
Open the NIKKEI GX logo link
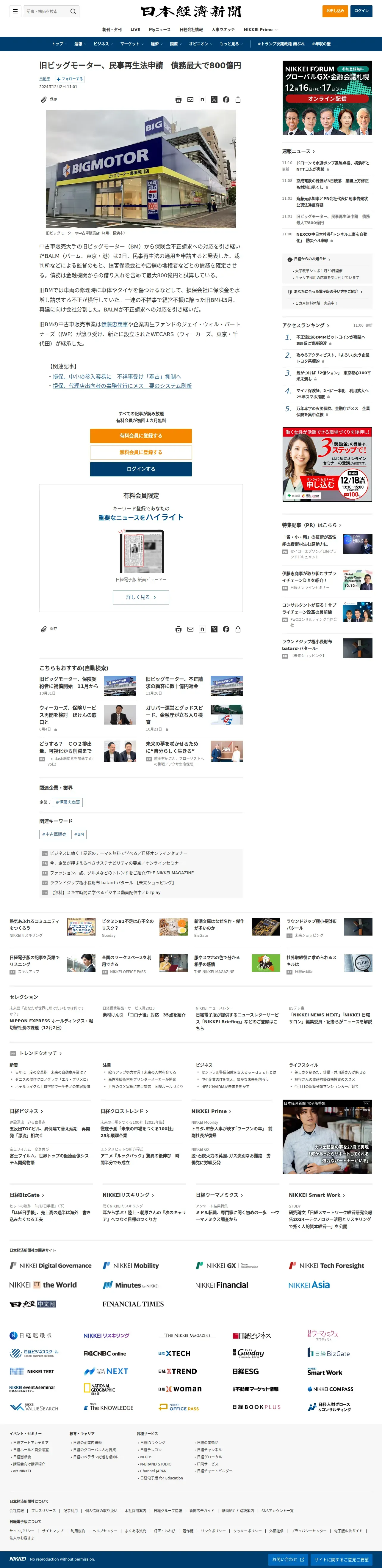point(227,1265)
